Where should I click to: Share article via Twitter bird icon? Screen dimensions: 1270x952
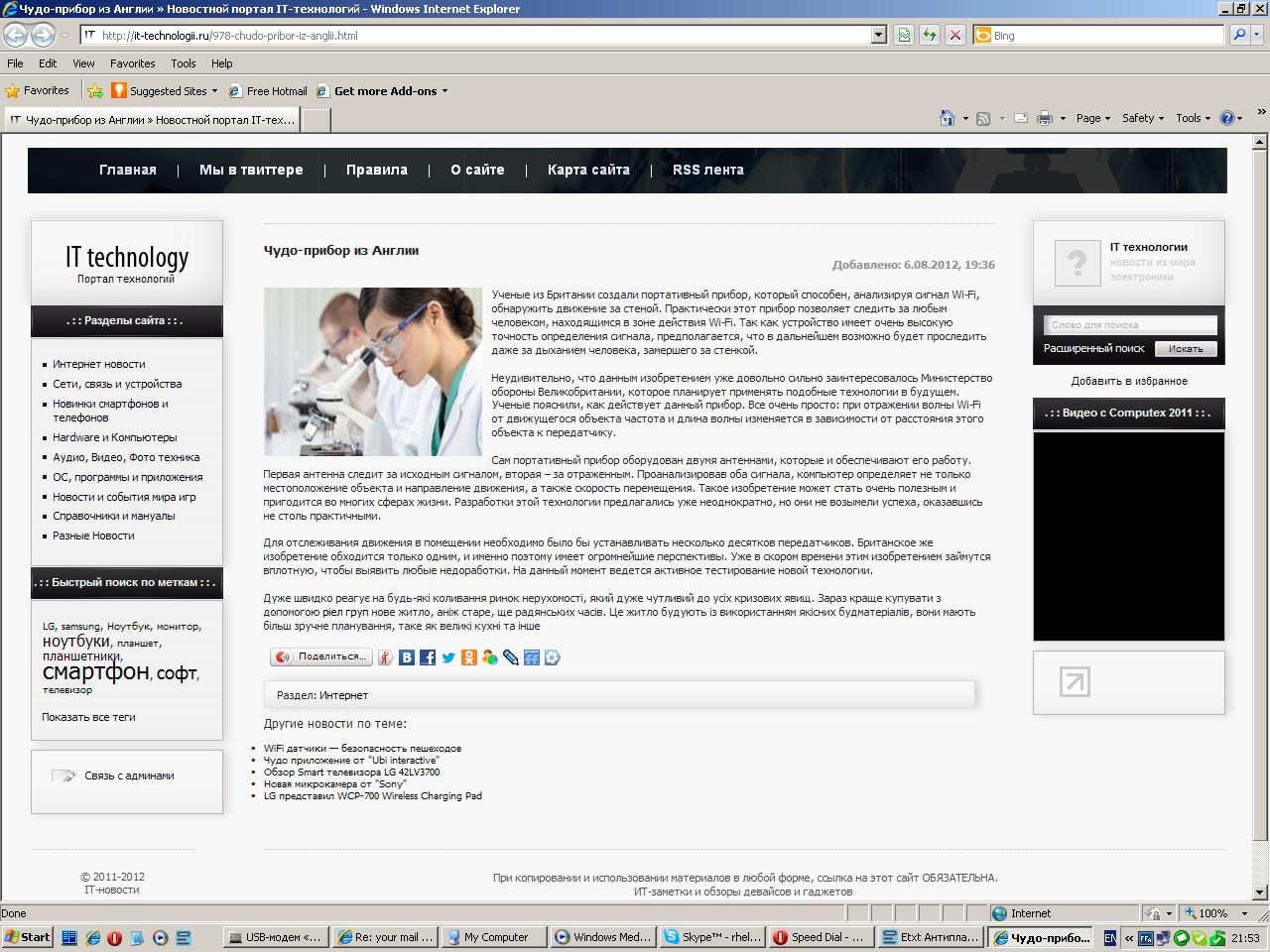pyautogui.click(x=448, y=657)
